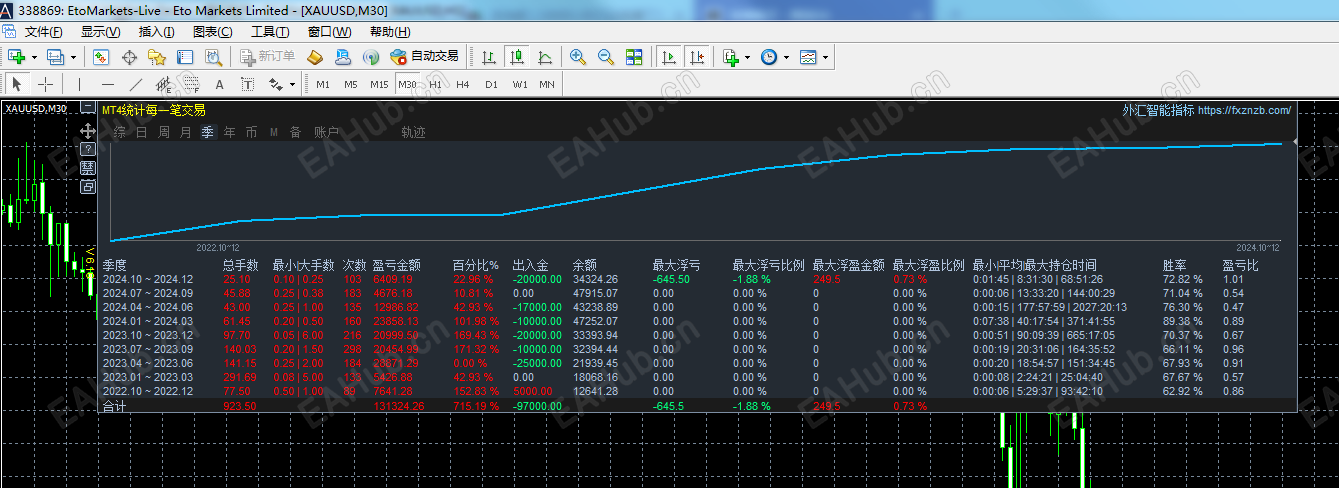
Task: Switch to line chart display
Action: (545, 57)
